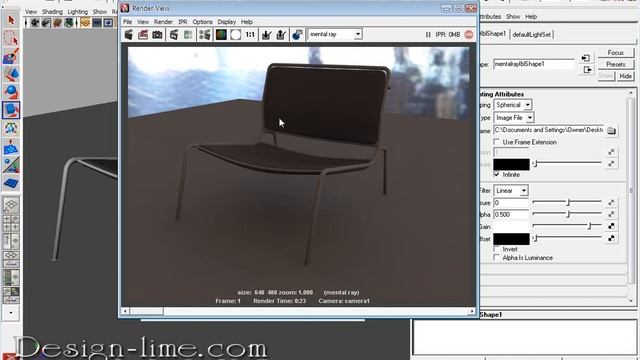Open the Spherical mapping dropdown
This screenshot has height=360, width=640.
(527, 105)
